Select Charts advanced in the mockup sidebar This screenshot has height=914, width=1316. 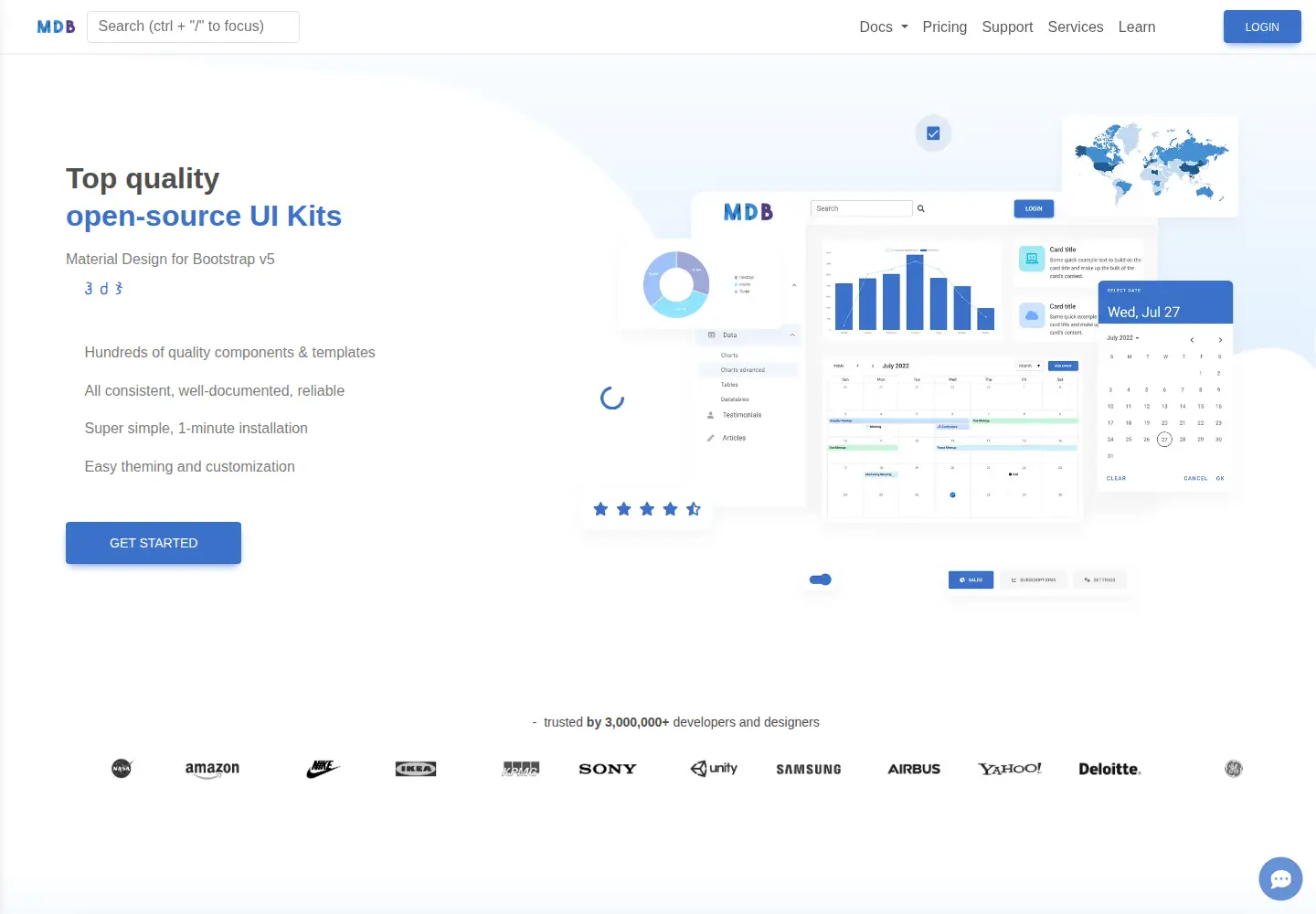point(748,370)
